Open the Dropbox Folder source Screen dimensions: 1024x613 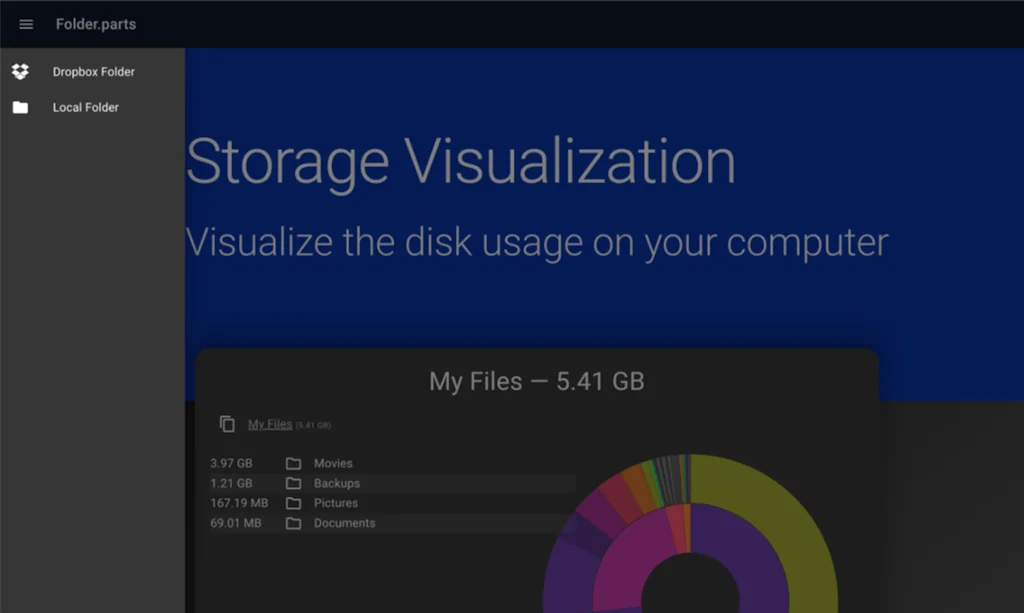coord(93,71)
